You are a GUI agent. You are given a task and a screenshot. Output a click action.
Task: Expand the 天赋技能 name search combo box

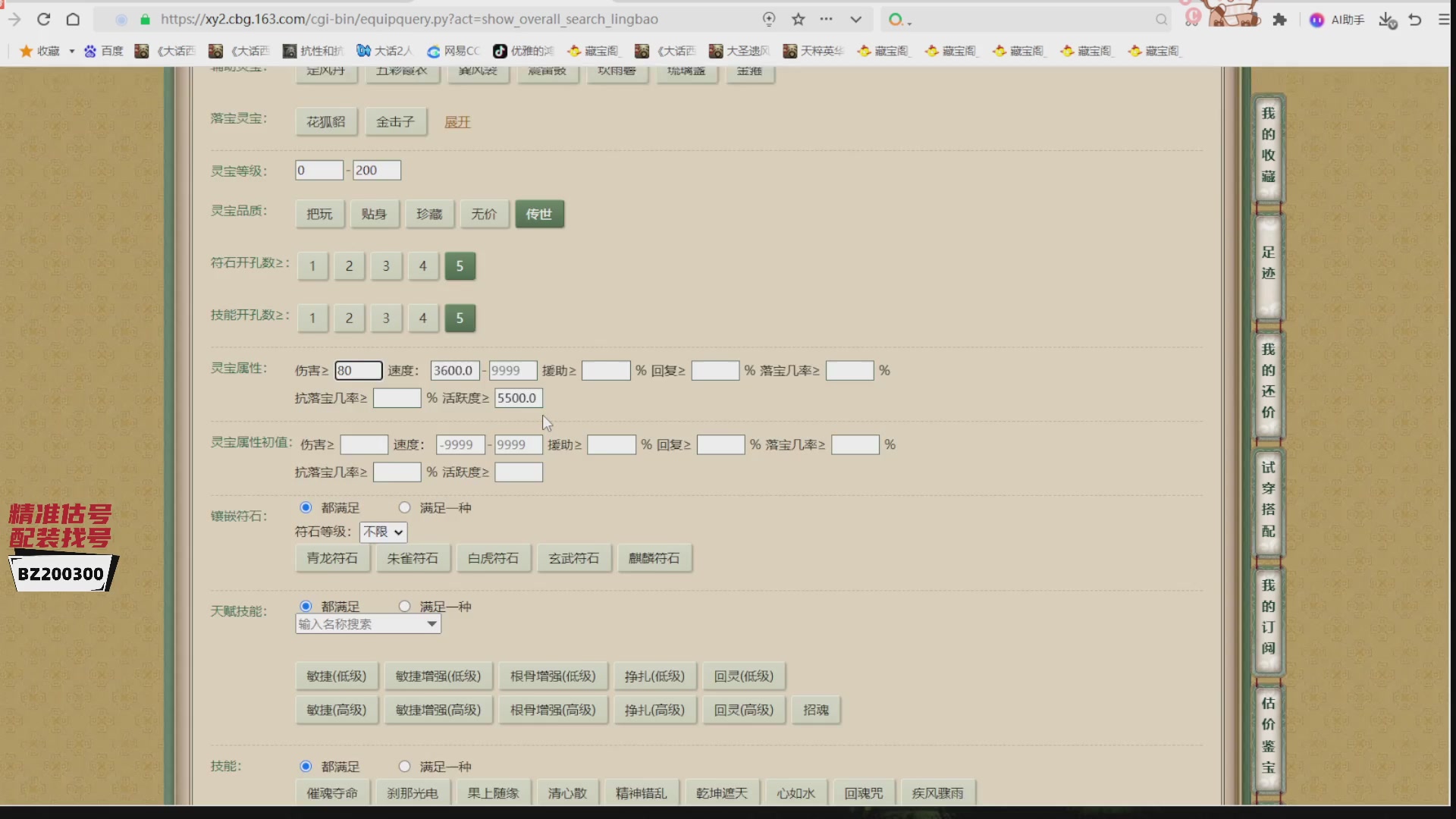[368, 623]
